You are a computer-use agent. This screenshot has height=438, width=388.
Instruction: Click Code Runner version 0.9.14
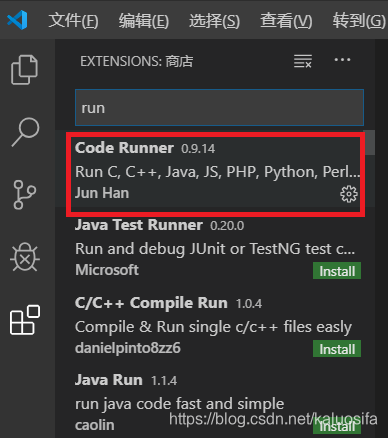tap(198, 149)
